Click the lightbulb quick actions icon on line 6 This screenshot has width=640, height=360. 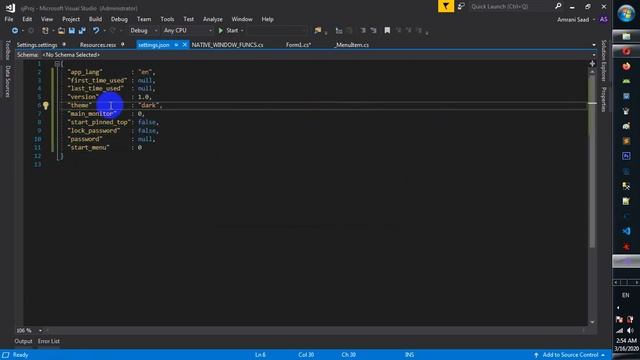(46, 106)
